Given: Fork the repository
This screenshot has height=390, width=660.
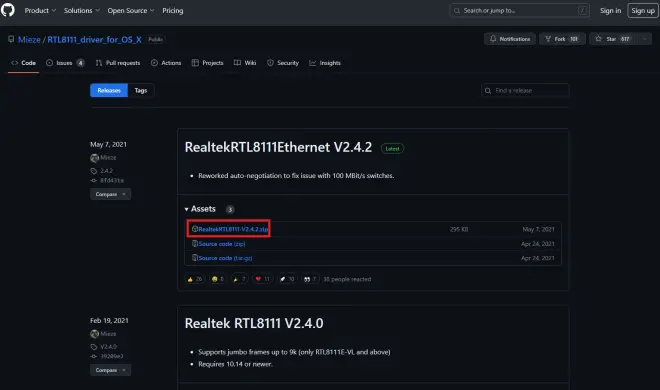Looking at the screenshot, I should (x=562, y=39).
